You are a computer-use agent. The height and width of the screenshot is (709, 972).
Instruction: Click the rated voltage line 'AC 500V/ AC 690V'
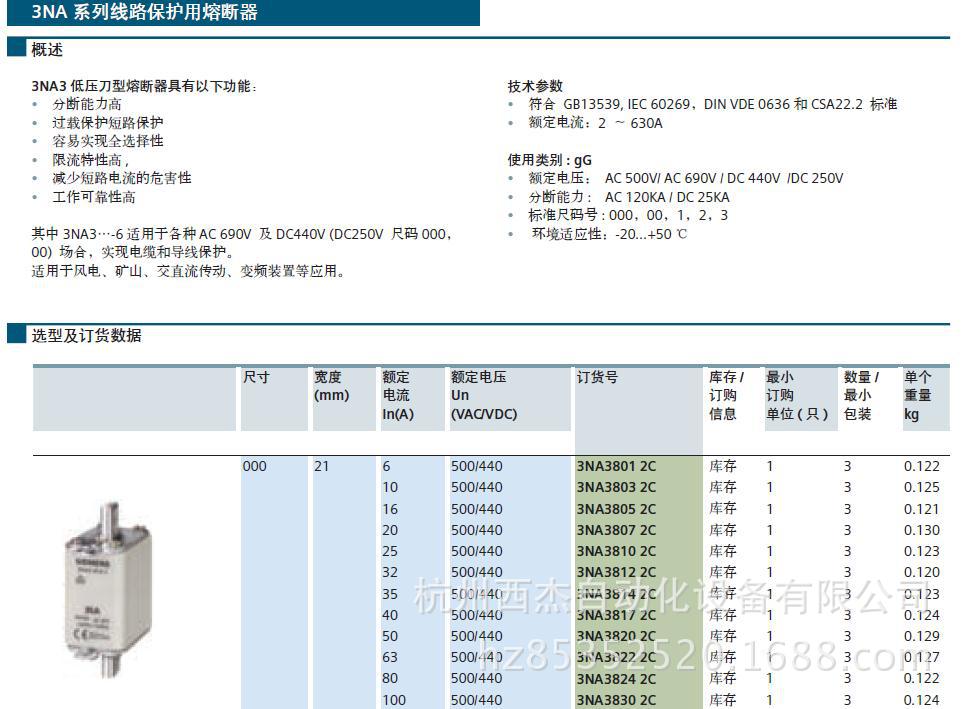pyautogui.click(x=686, y=178)
